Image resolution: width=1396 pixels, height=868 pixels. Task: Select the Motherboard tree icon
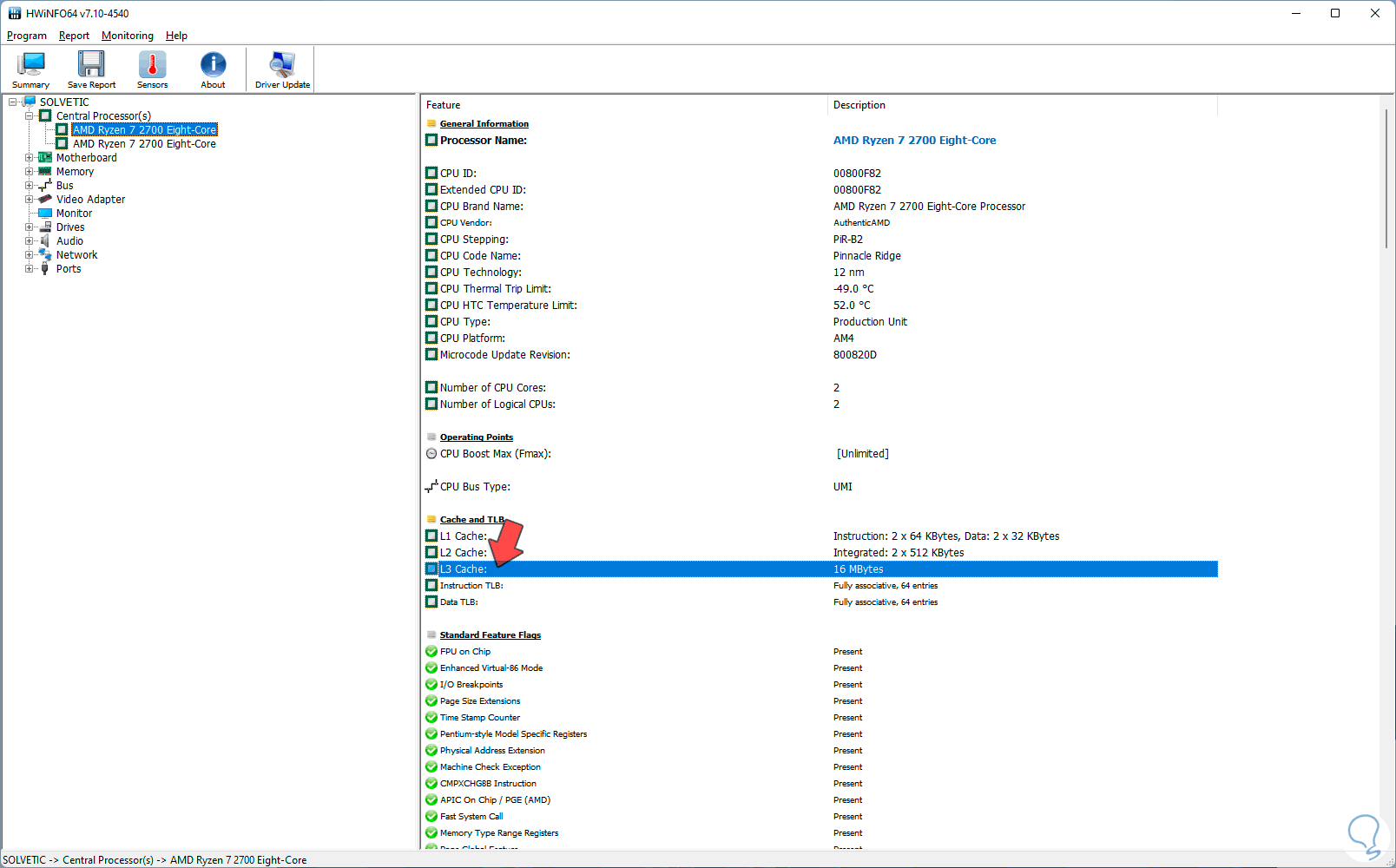pyautogui.click(x=45, y=158)
